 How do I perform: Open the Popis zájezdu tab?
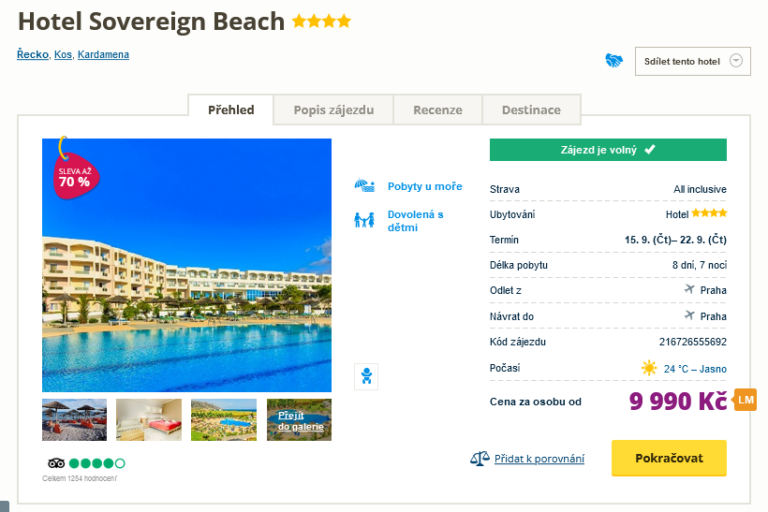333,110
